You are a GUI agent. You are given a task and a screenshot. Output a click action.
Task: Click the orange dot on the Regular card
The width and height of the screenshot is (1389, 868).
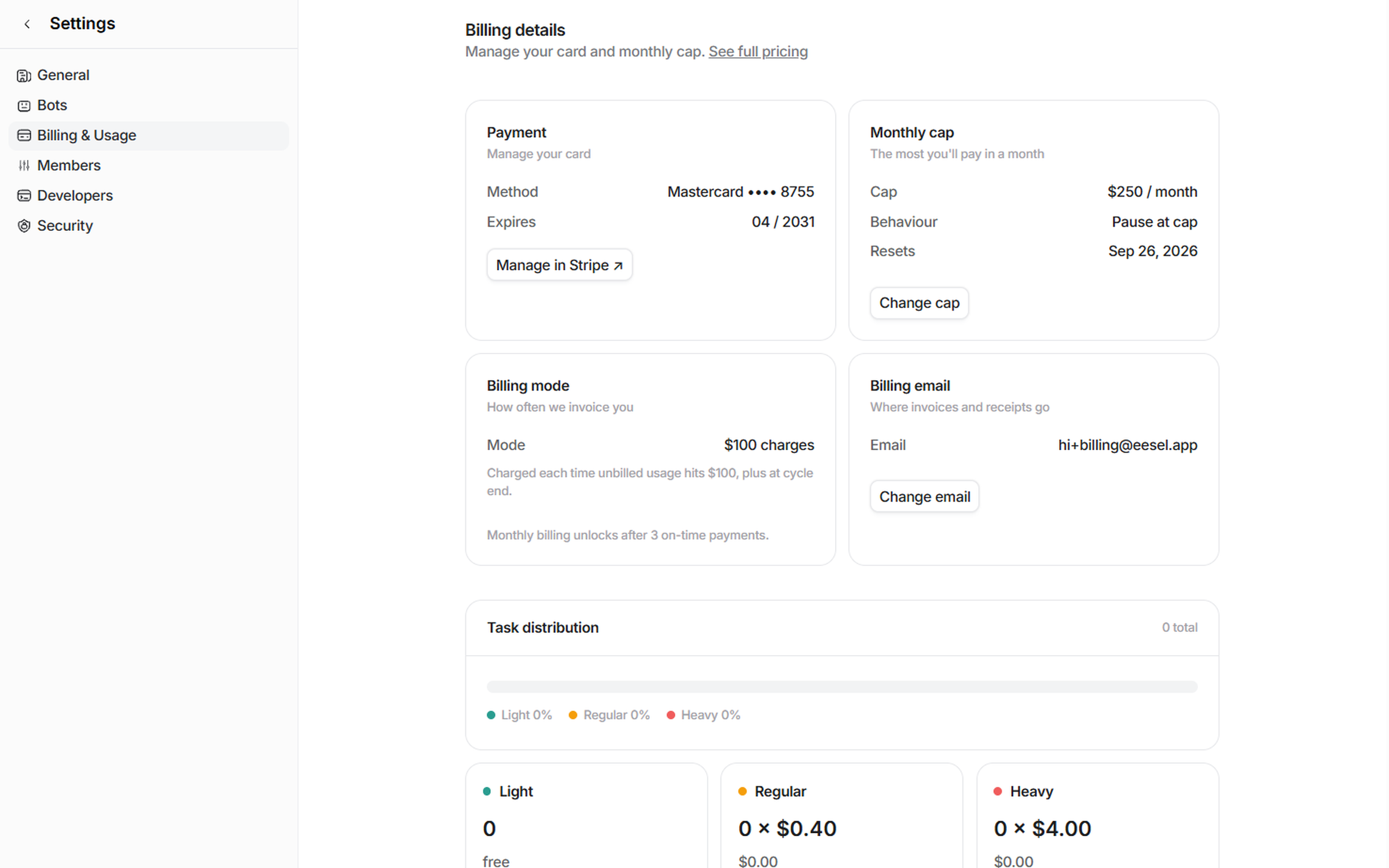coord(743,791)
